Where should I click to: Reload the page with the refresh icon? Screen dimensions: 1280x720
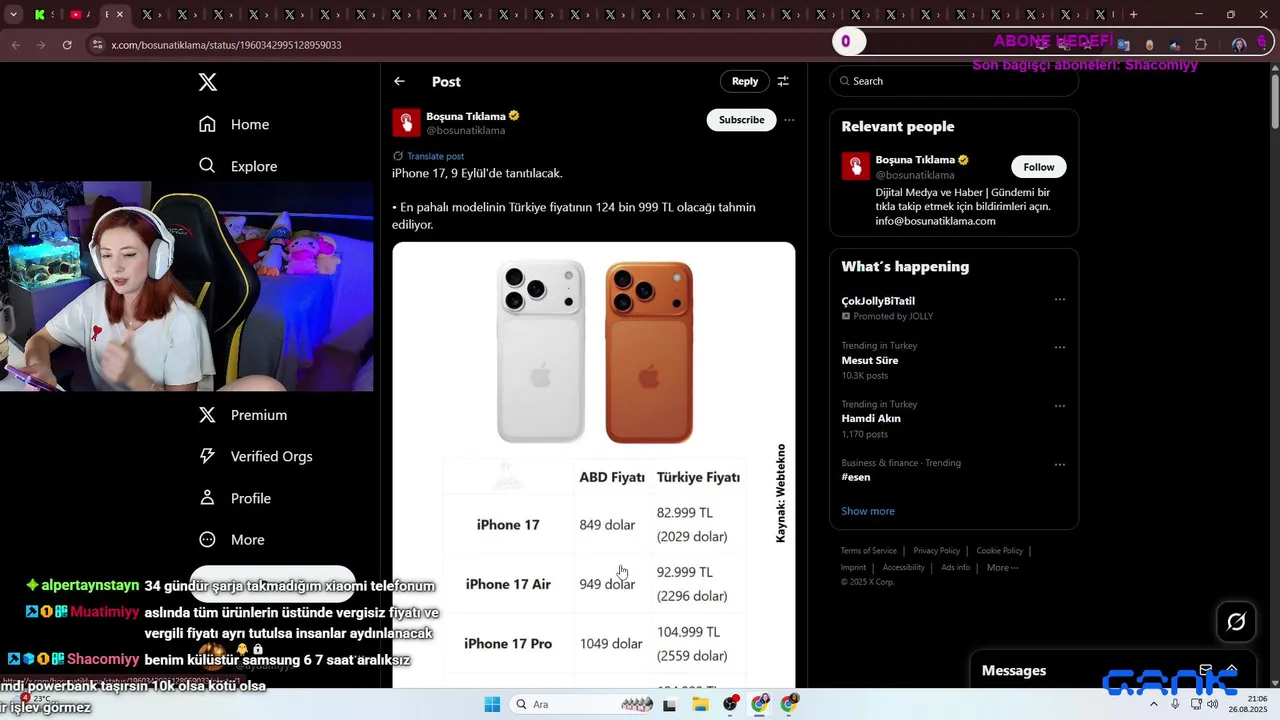click(x=67, y=45)
